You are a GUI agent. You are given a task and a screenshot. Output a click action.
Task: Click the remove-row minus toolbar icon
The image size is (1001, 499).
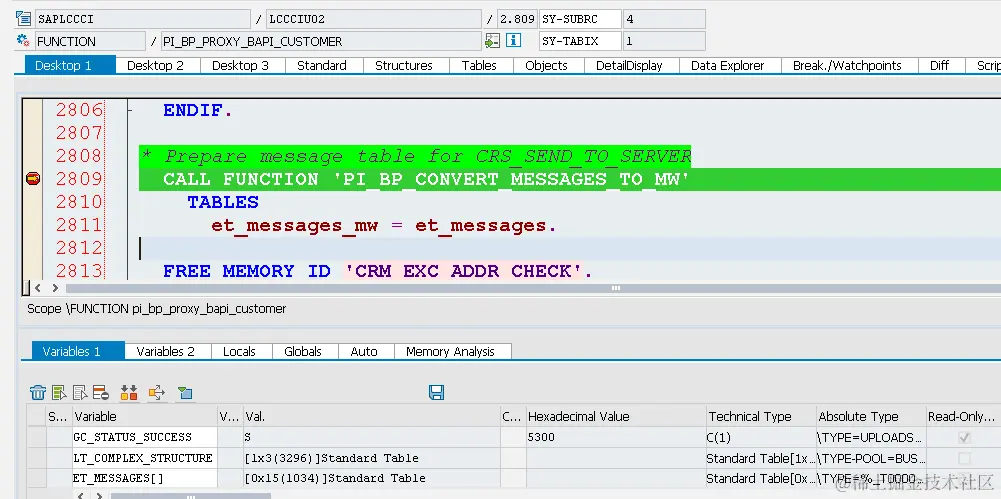(x=100, y=392)
